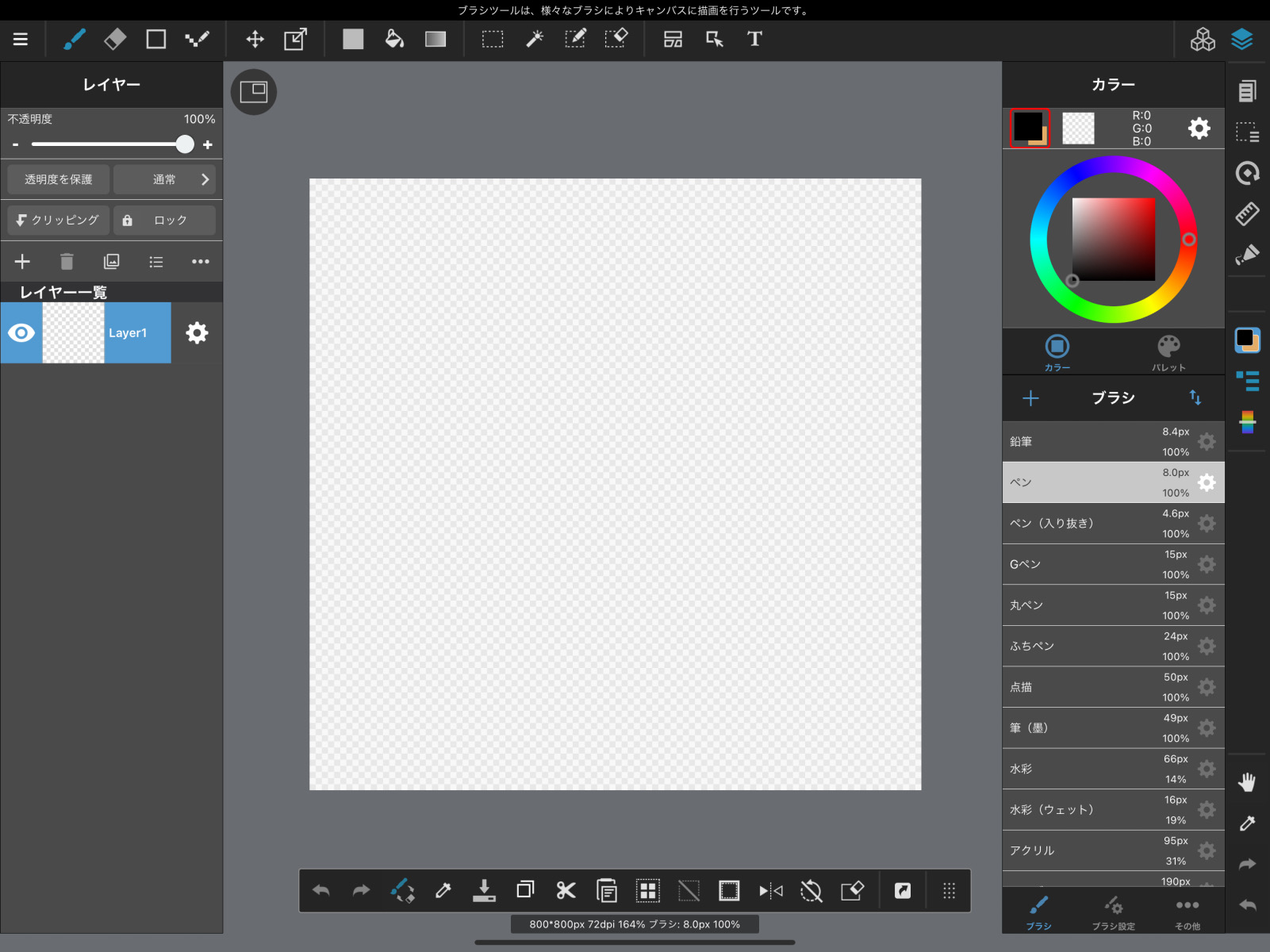Screen dimensions: 1270x952
Task: Select the Gradient tool
Action: pos(435,39)
